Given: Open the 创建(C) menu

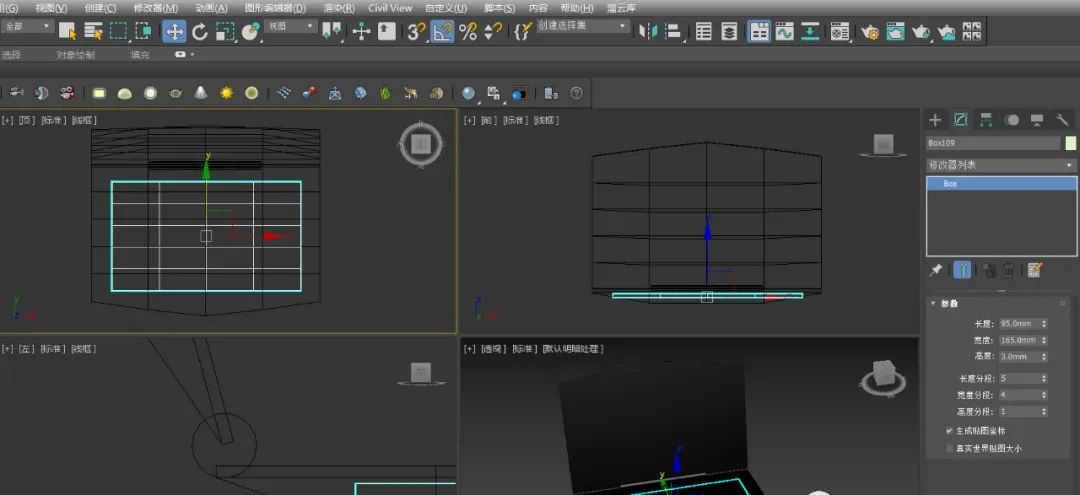Looking at the screenshot, I should [x=100, y=8].
